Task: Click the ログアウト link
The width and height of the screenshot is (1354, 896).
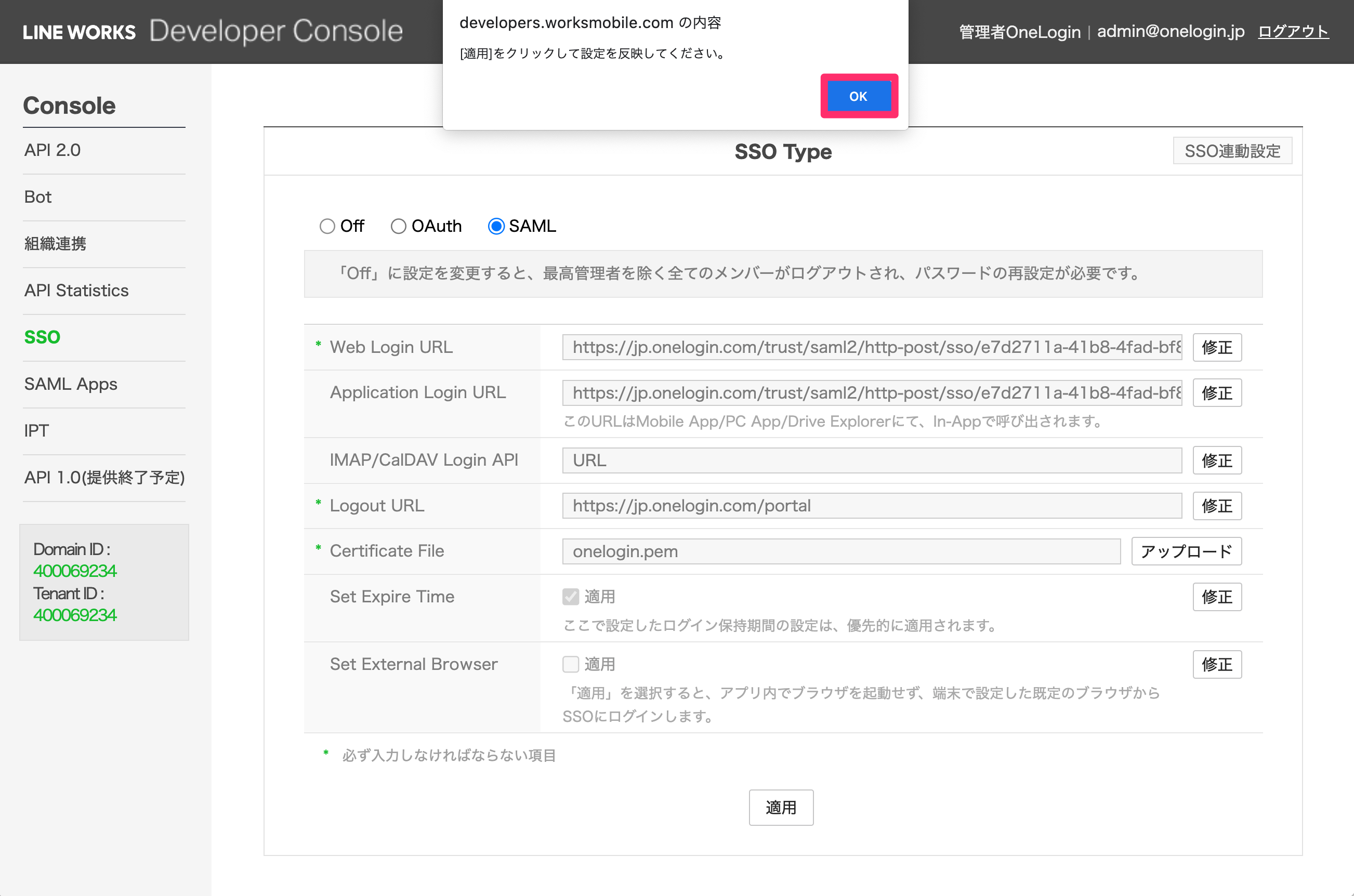Action: coord(1293,31)
